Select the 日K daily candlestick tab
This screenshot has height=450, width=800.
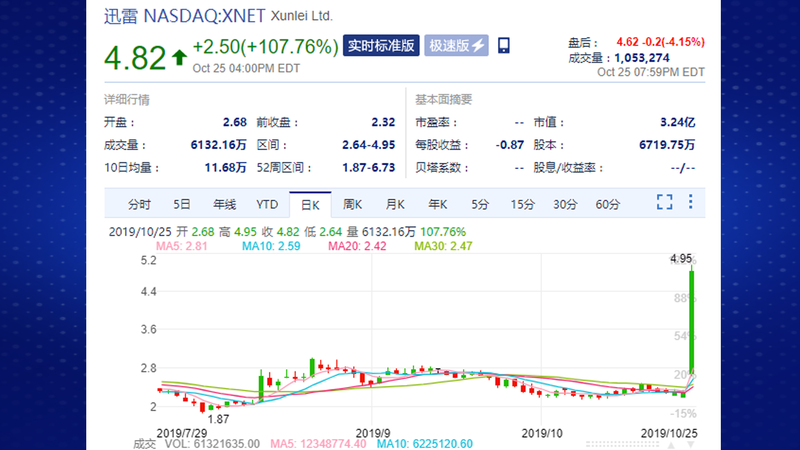[x=310, y=205]
